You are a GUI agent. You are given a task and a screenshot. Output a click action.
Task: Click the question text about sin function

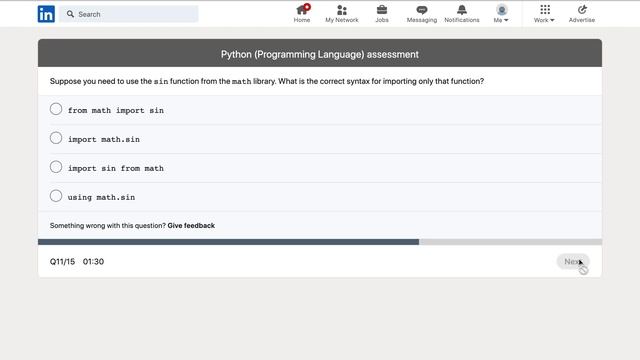click(267, 81)
